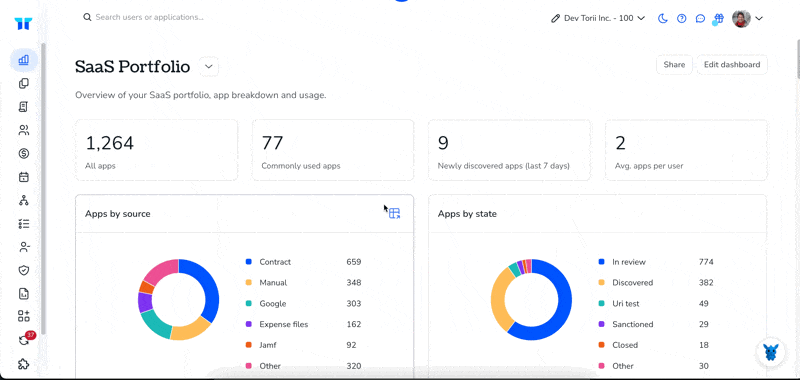800x380 pixels.
Task: Click the Sanctioned legend label
Action: coord(633,324)
